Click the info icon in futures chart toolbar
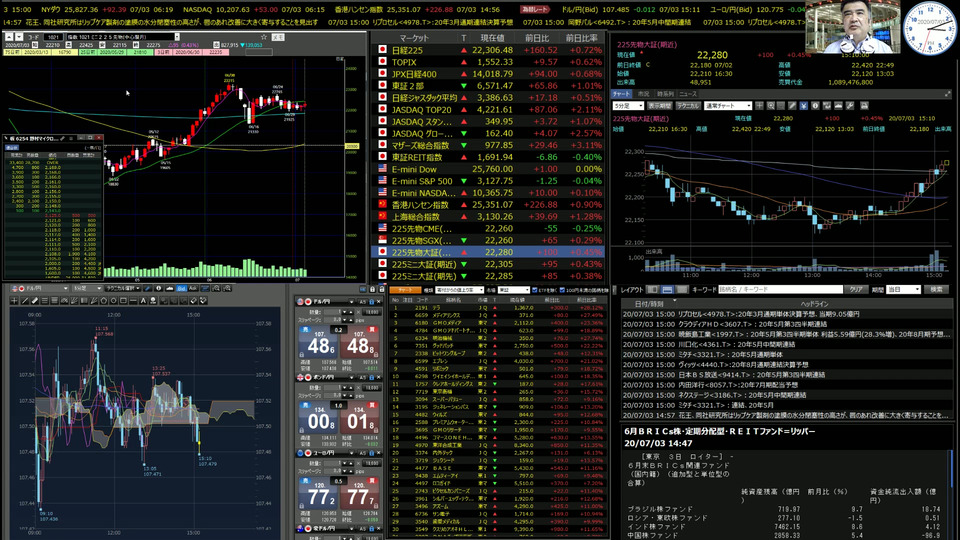This screenshot has height=540, width=960. pos(815,105)
